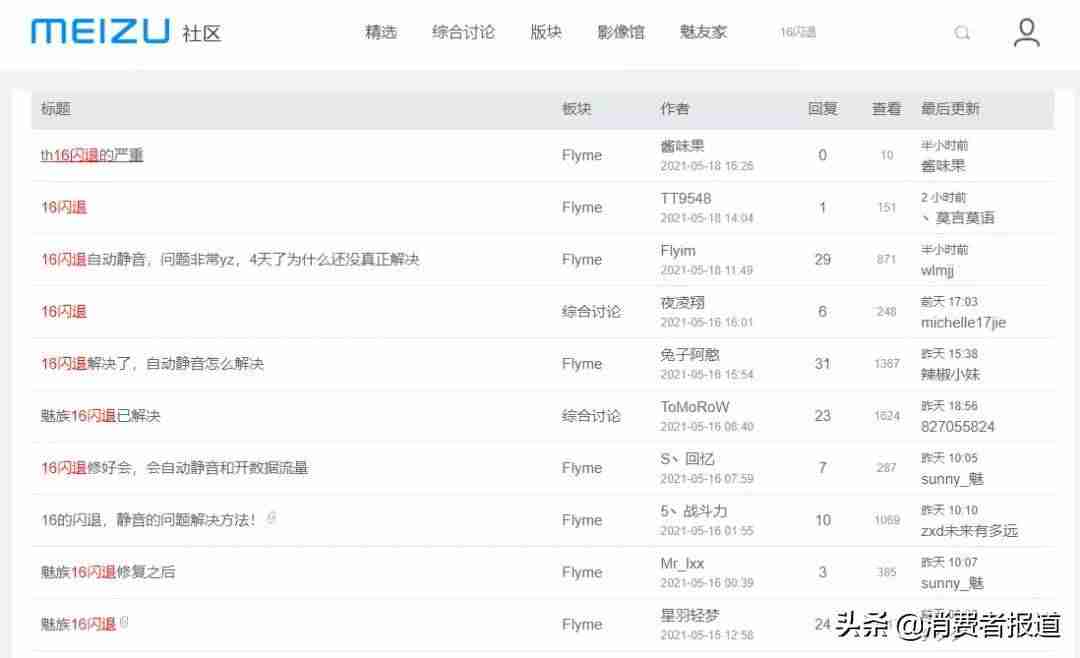The height and width of the screenshot is (658, 1080).
Task: Click the search magnifier icon
Action: point(962,32)
